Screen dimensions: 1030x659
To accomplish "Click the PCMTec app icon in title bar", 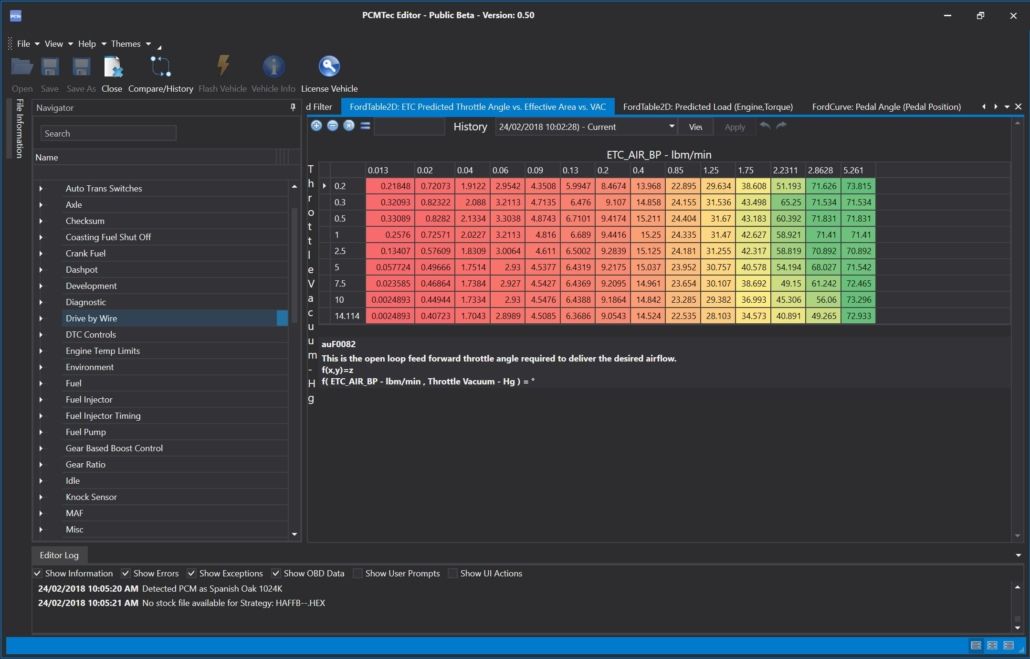I will point(16,15).
